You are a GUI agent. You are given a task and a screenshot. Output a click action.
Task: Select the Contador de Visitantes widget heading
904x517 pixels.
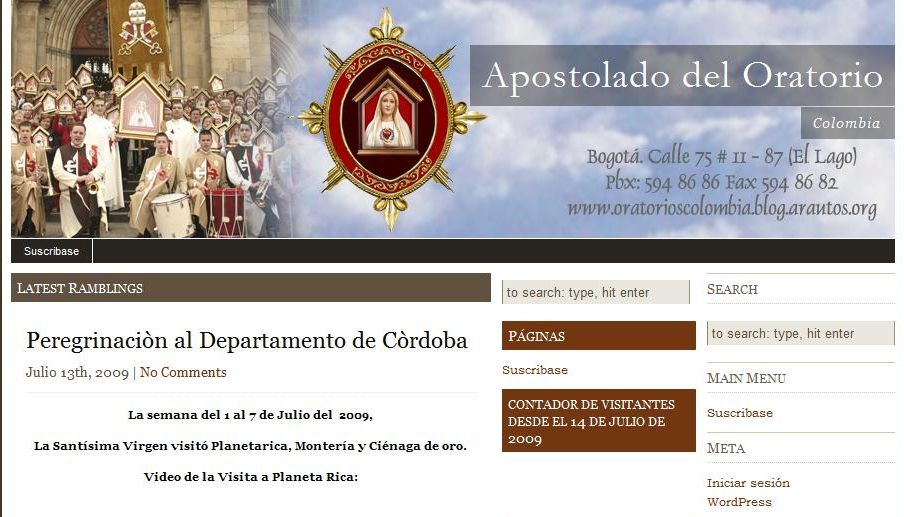coord(598,421)
